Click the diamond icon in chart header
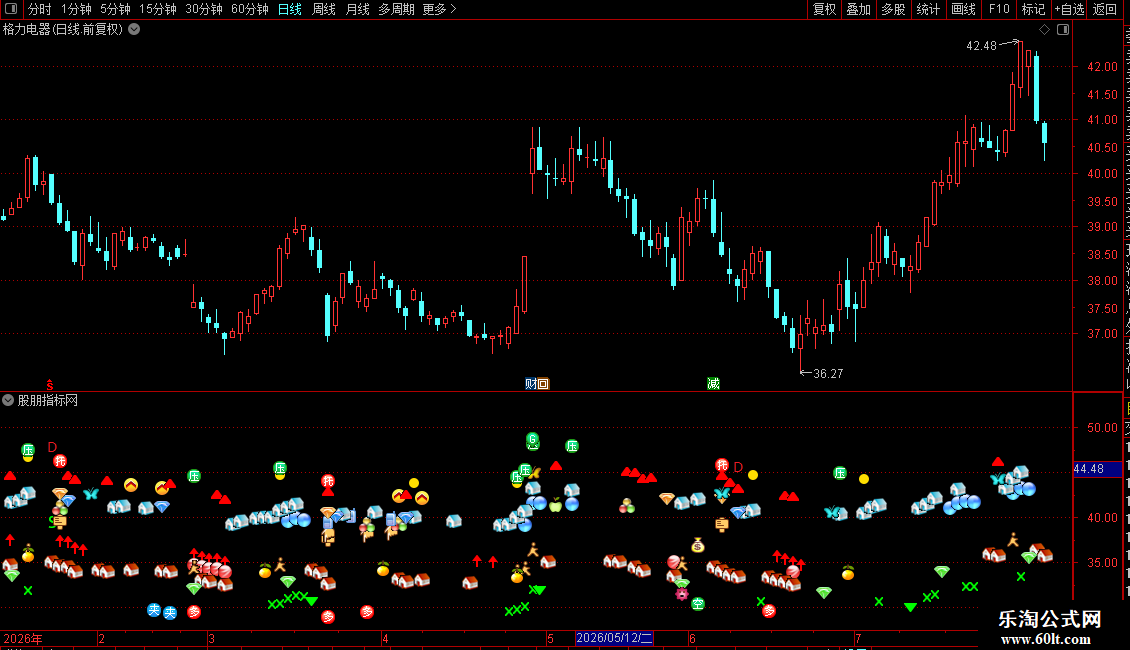Screen dimensions: 1130x650 tap(1044, 30)
